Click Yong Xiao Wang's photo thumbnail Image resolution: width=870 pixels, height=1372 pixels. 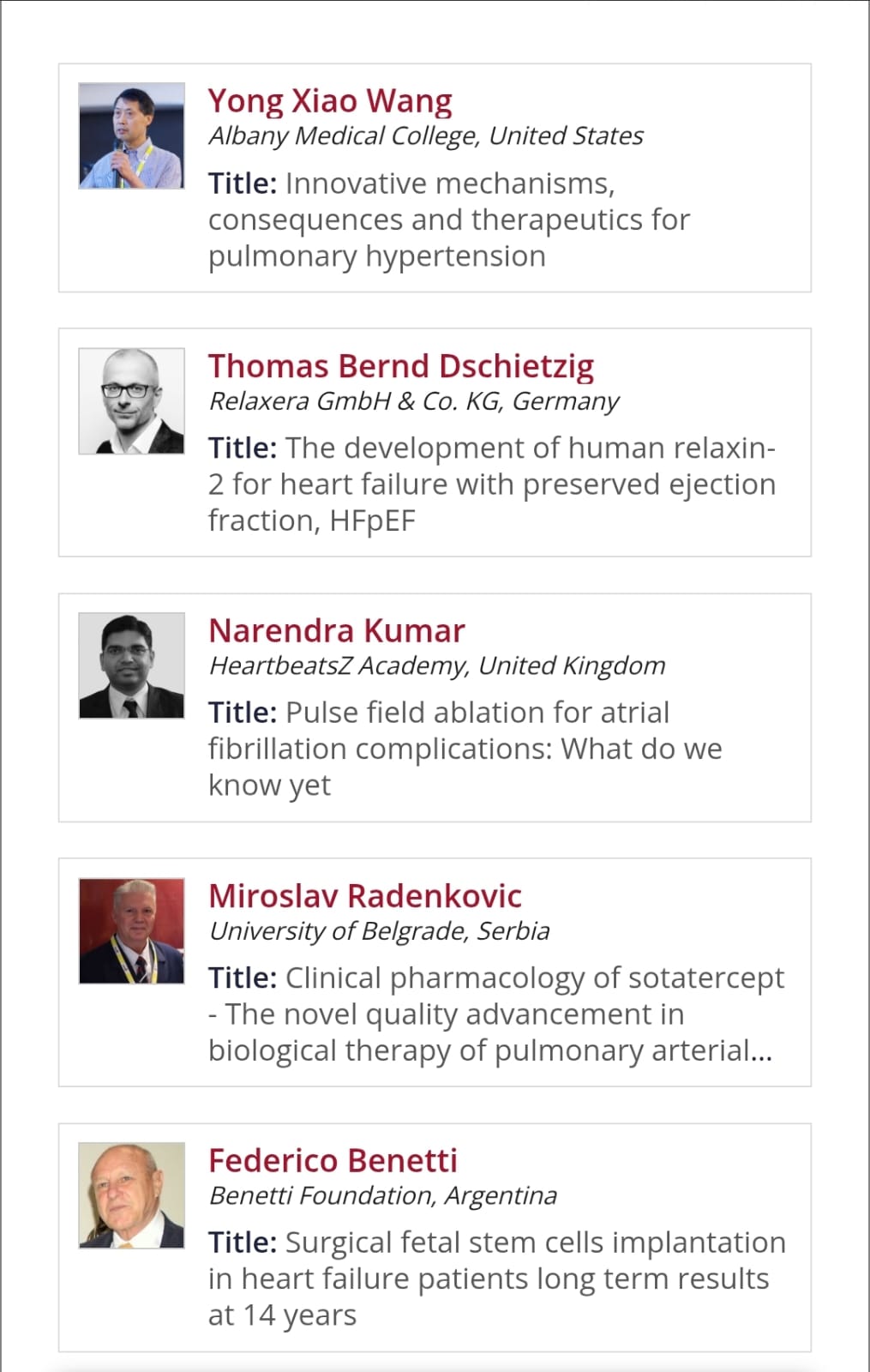pos(131,135)
